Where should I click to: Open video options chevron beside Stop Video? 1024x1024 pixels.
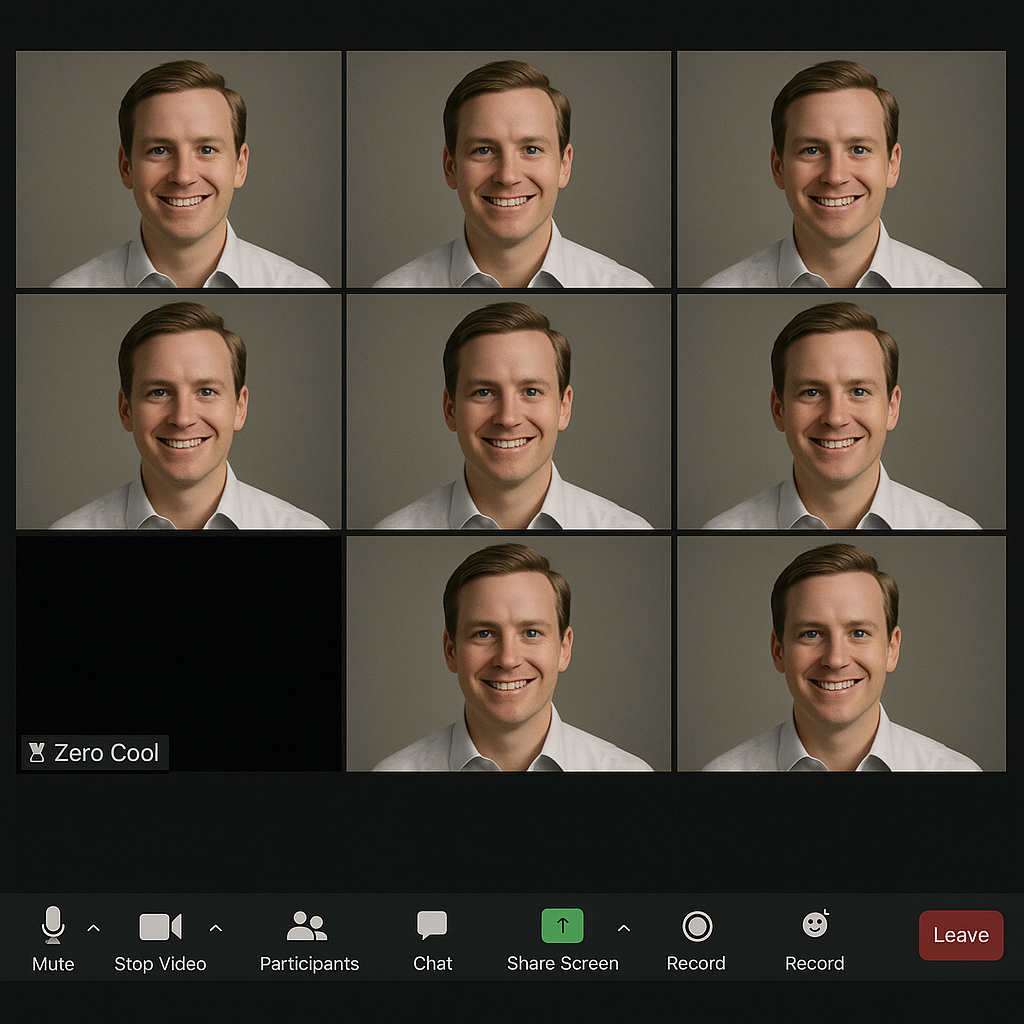[216, 927]
